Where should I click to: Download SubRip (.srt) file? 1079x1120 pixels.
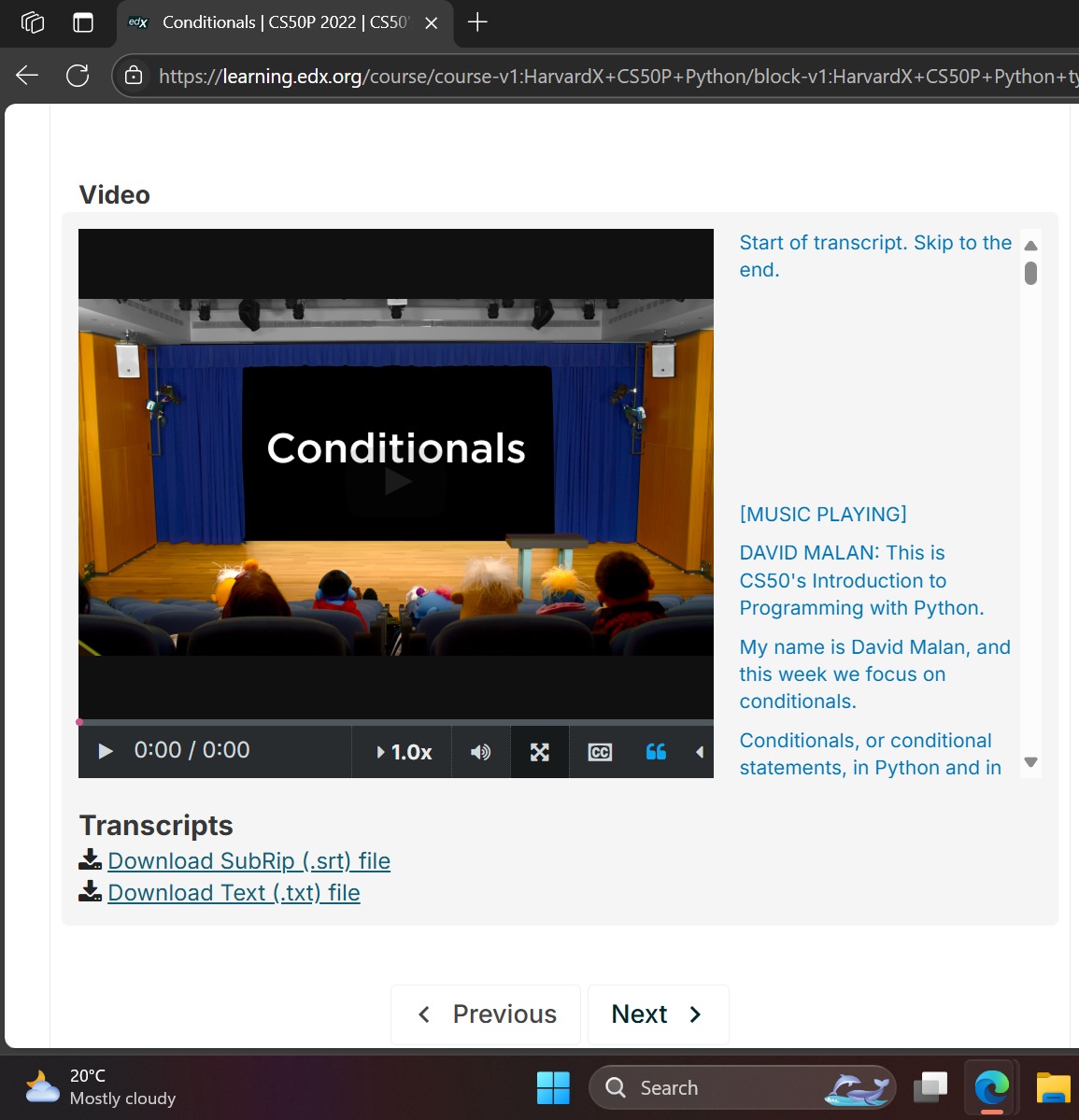click(248, 860)
